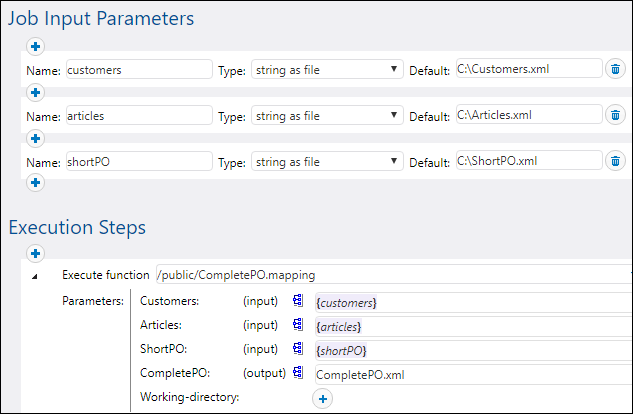Click the Execute function path field
633x414 pixels.
(392, 275)
